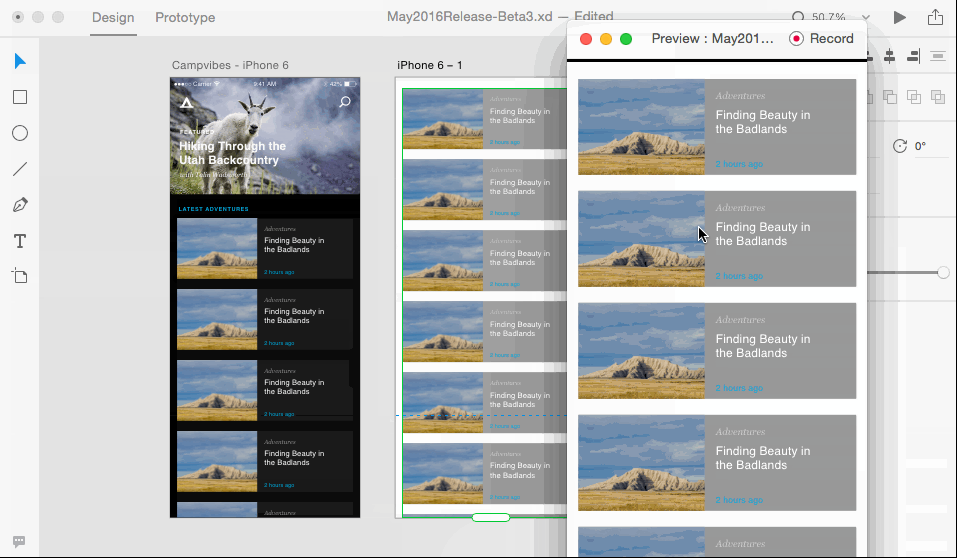Click the document title May2016Release-Beta3.xd

coord(469,16)
